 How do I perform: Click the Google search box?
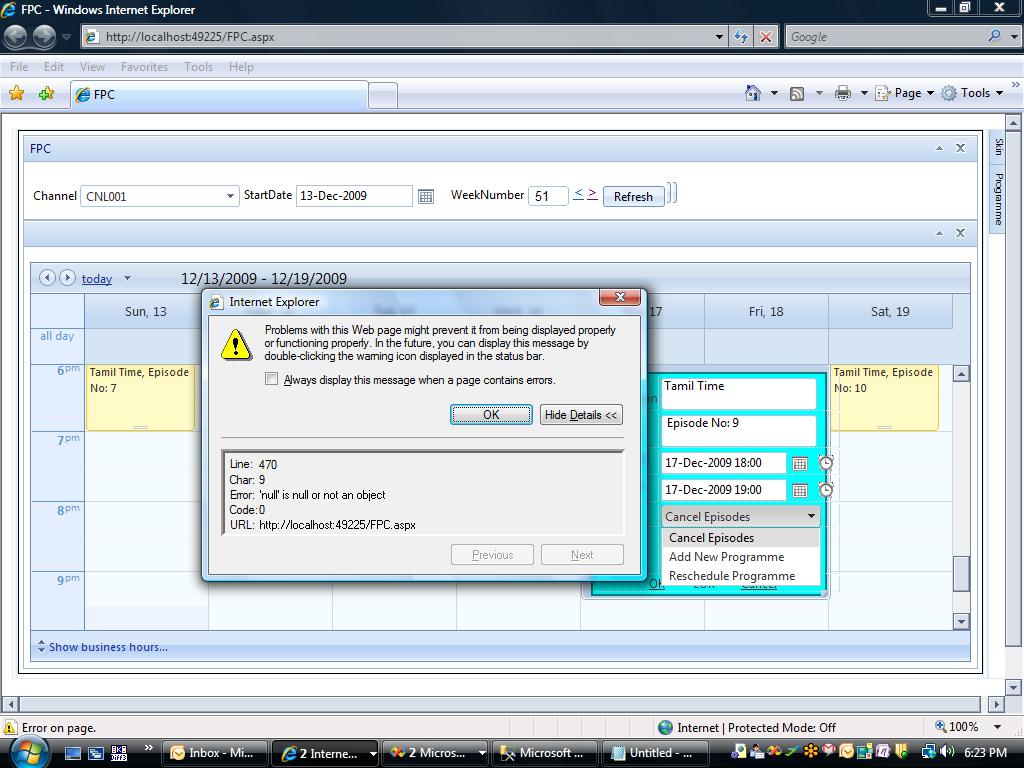tap(885, 37)
